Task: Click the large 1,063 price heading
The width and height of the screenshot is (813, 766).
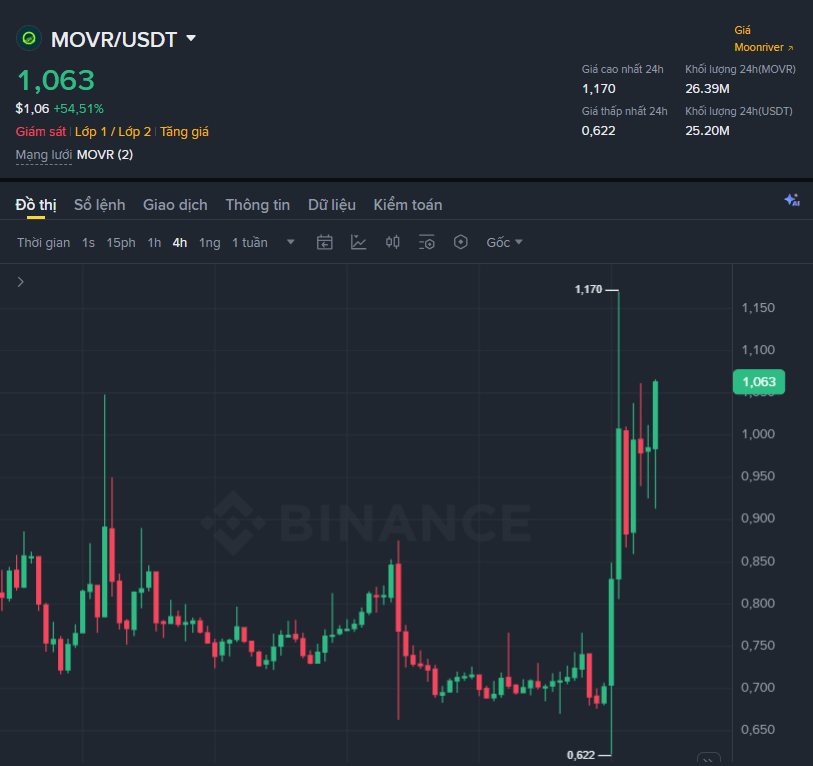Action: (56, 80)
